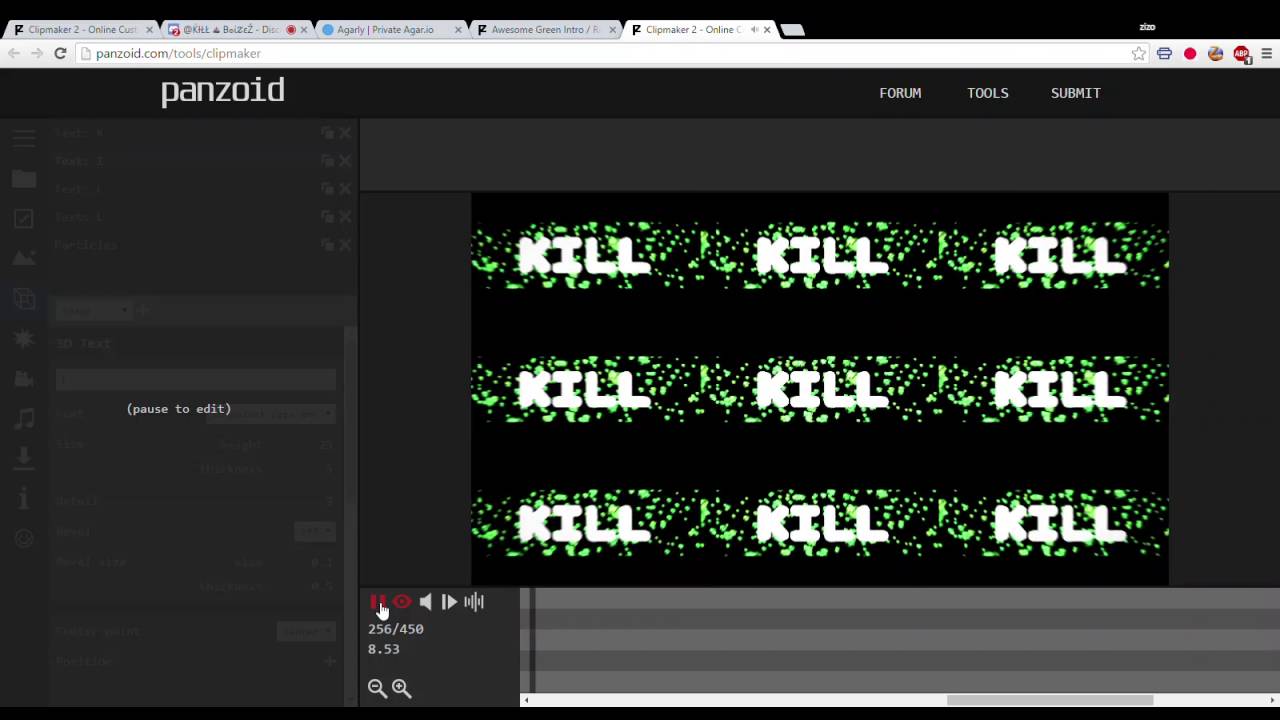Open the FORUM nav link
This screenshot has height=720, width=1280.
(x=900, y=93)
